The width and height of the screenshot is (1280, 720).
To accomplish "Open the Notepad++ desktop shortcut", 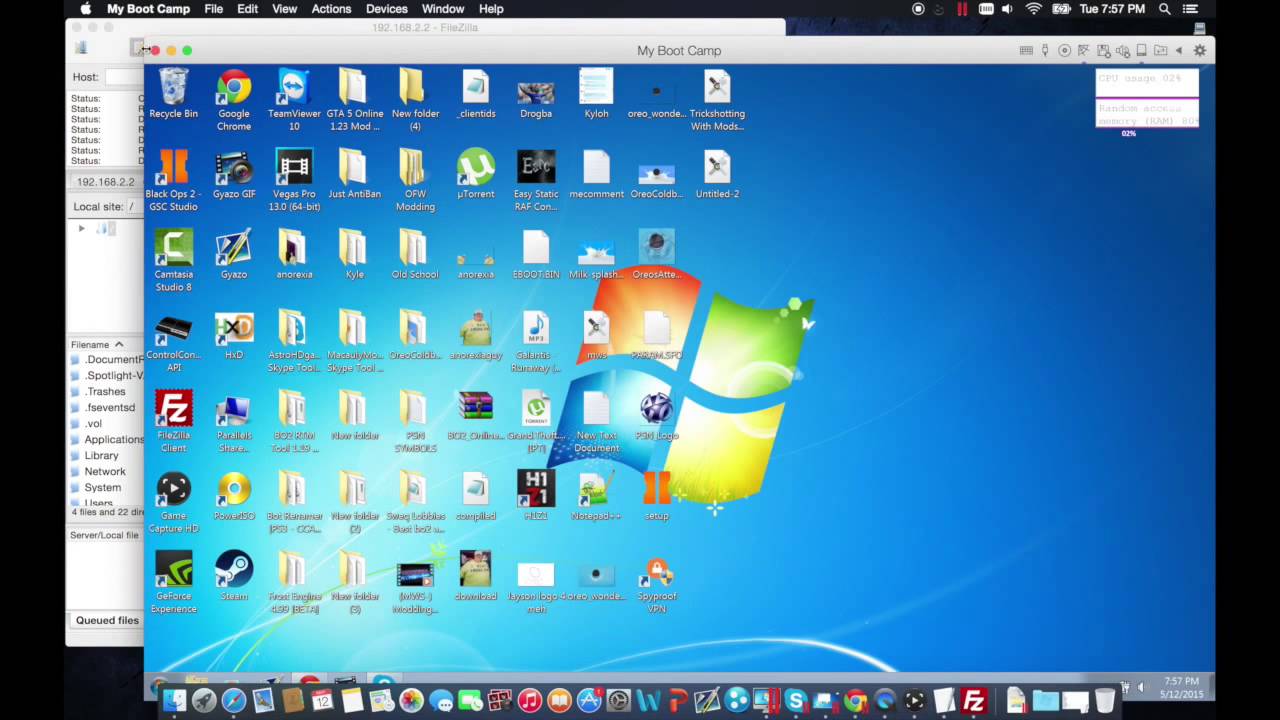I will pos(596,496).
